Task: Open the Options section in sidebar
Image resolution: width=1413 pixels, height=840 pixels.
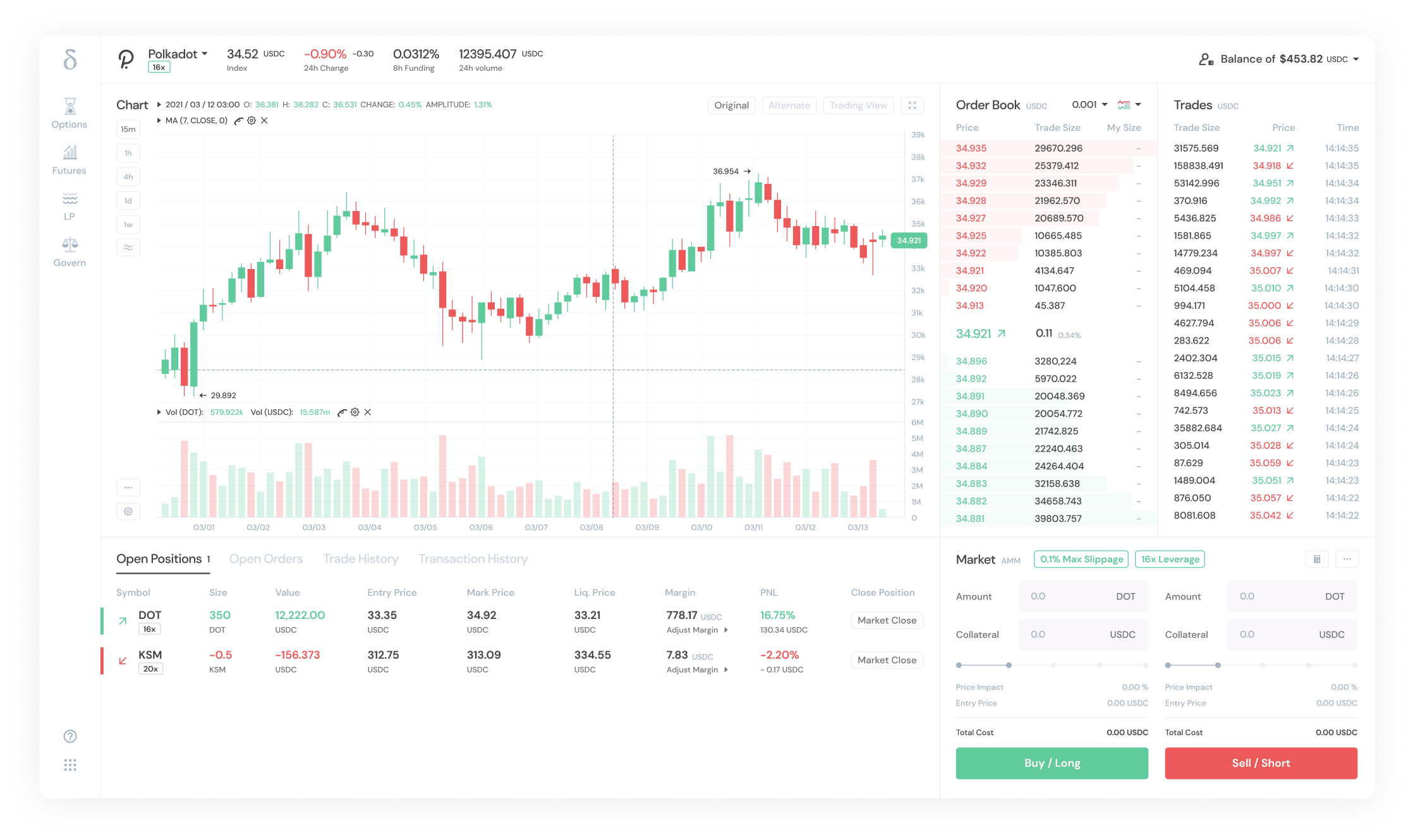Action: pyautogui.click(x=70, y=113)
